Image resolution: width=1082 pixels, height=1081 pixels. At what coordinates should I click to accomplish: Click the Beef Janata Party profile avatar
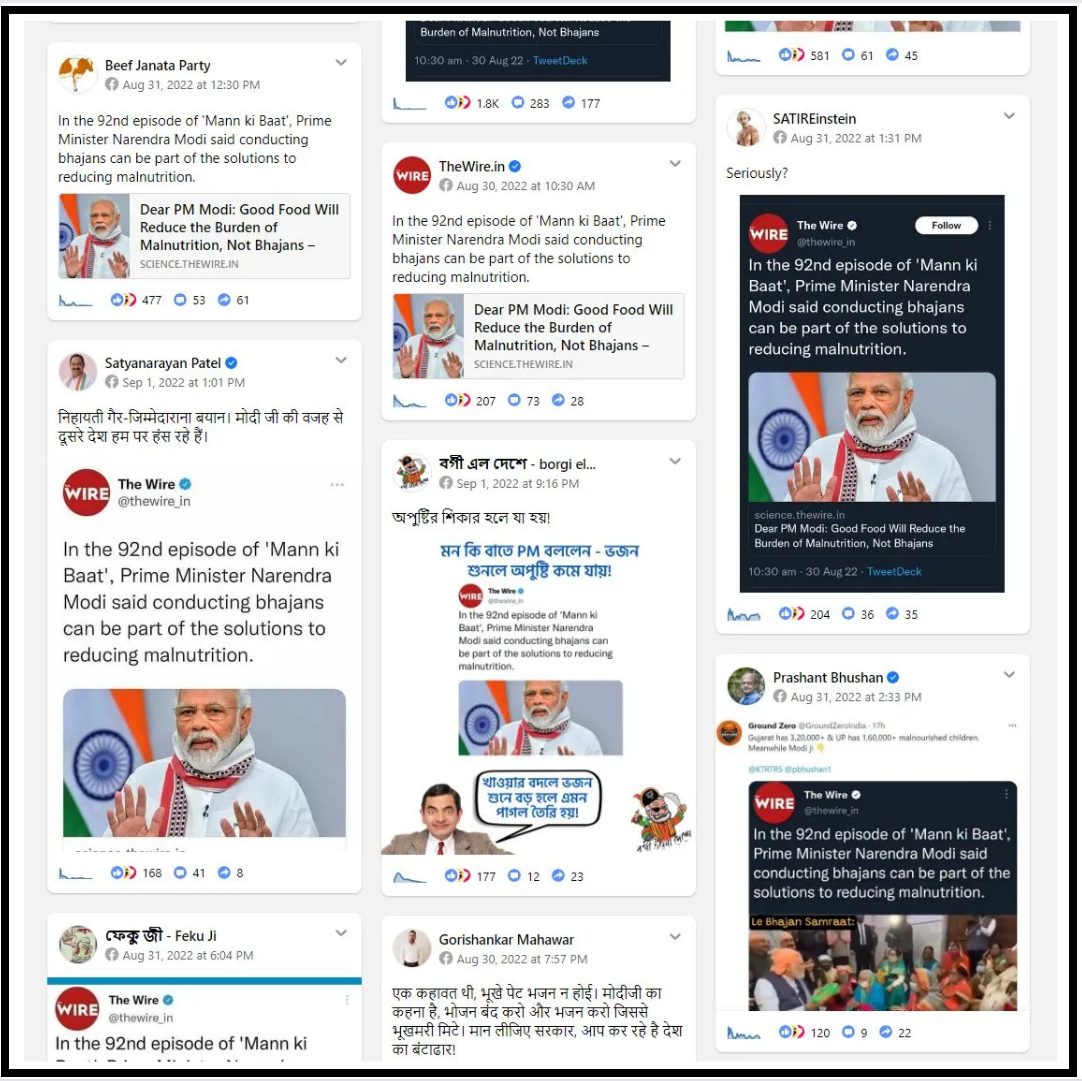pyautogui.click(x=77, y=74)
